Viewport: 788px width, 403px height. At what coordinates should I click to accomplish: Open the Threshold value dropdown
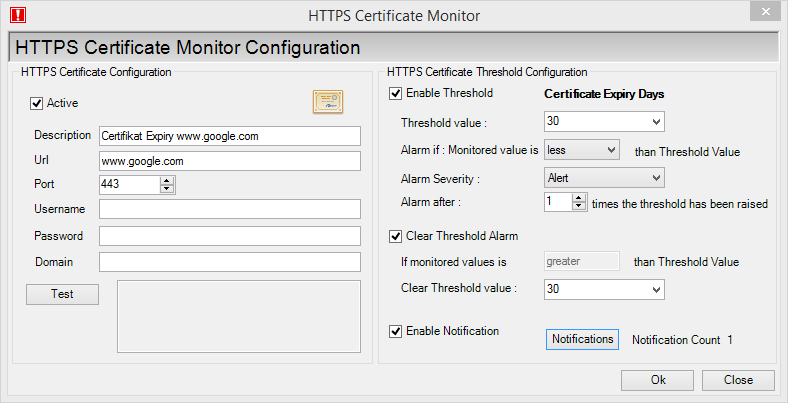[x=604, y=122]
